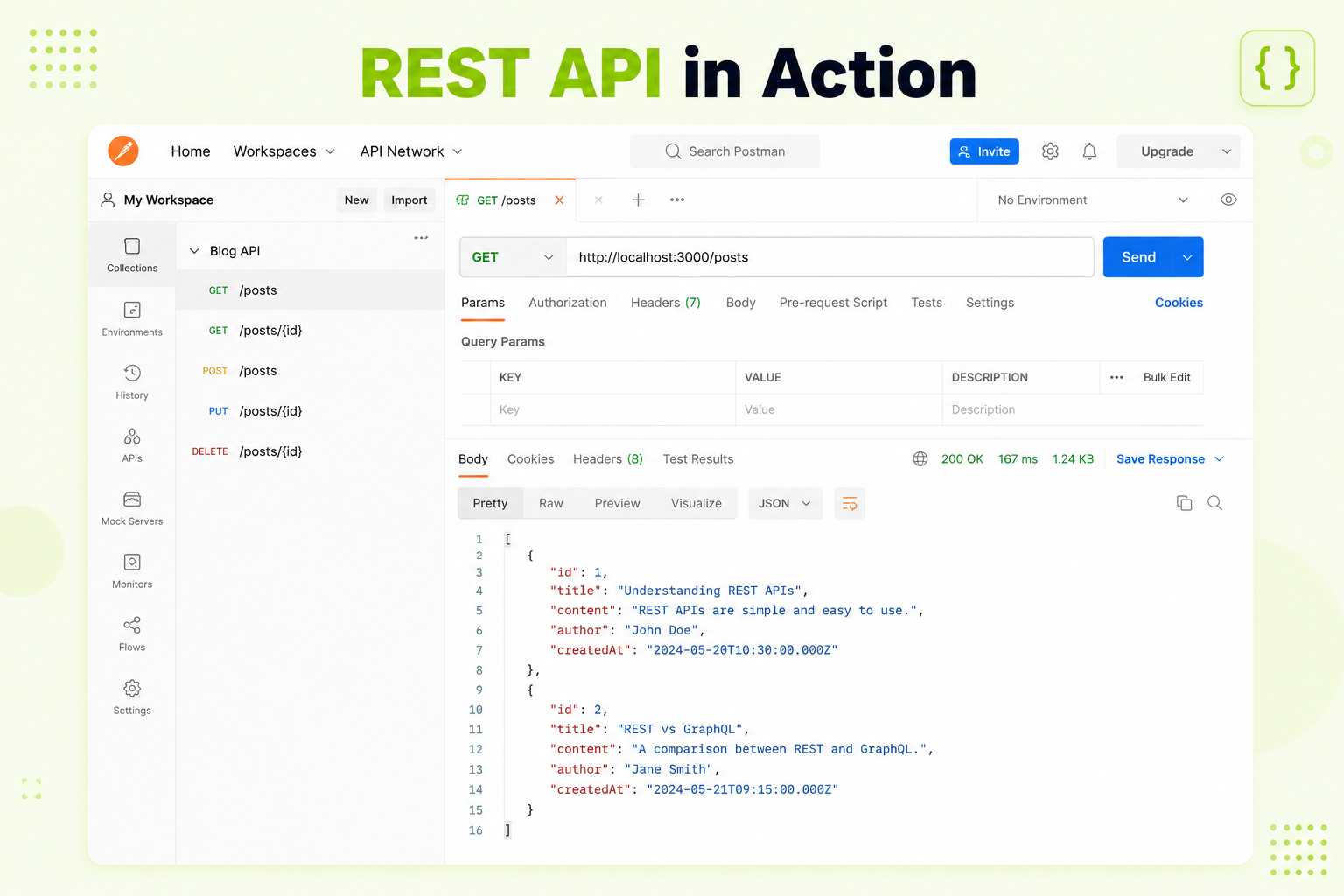Click the Cookies link
Screen dimensions: 1344x896
1179,303
